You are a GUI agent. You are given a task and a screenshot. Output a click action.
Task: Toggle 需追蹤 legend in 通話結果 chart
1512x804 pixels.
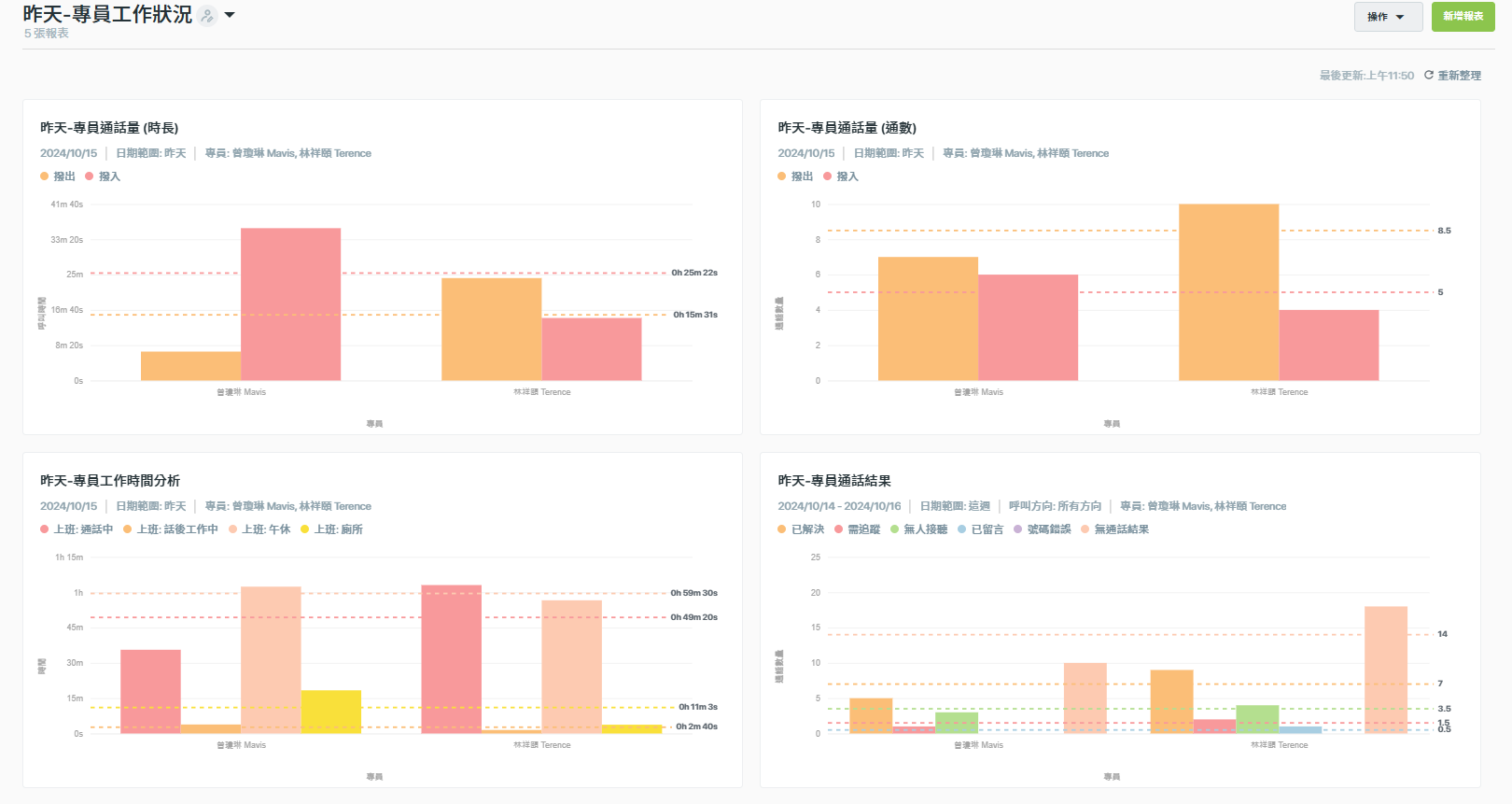857,529
